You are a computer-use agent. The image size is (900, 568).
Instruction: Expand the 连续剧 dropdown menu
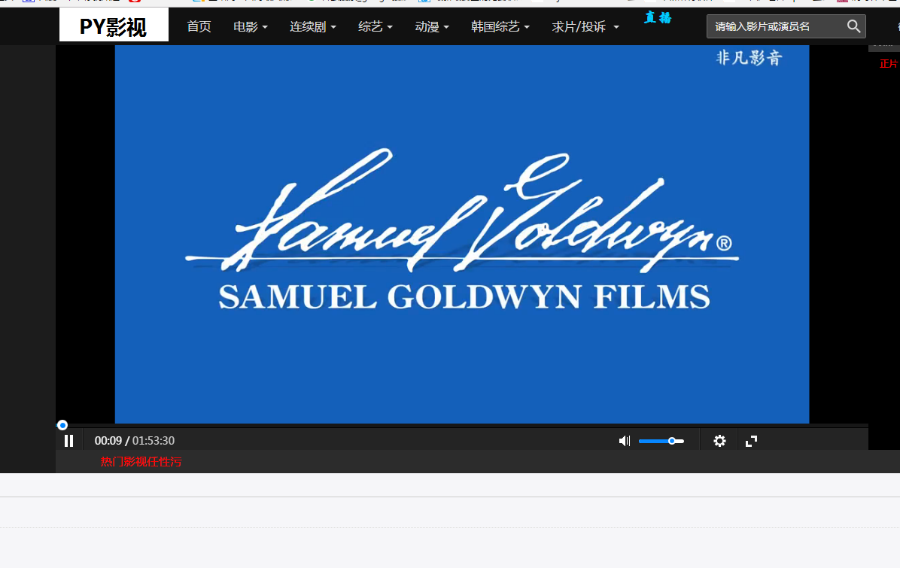(313, 26)
